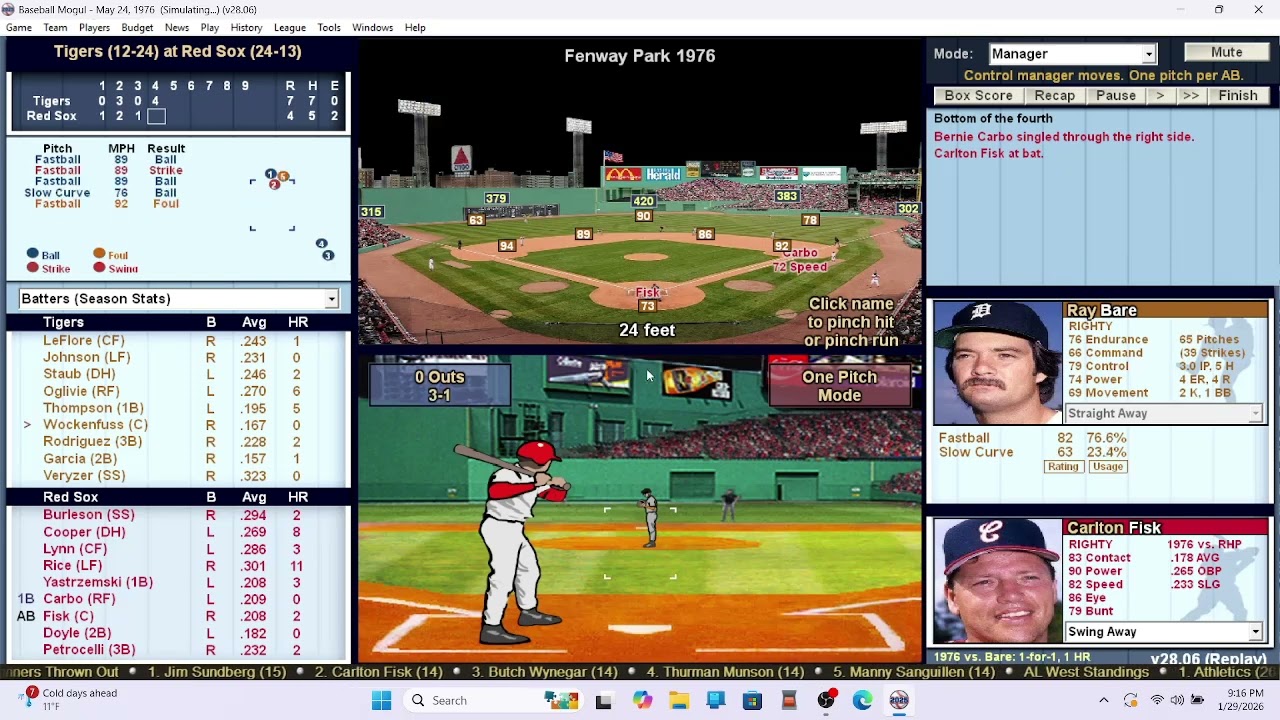
Task: Click the Recap button
Action: point(1054,96)
